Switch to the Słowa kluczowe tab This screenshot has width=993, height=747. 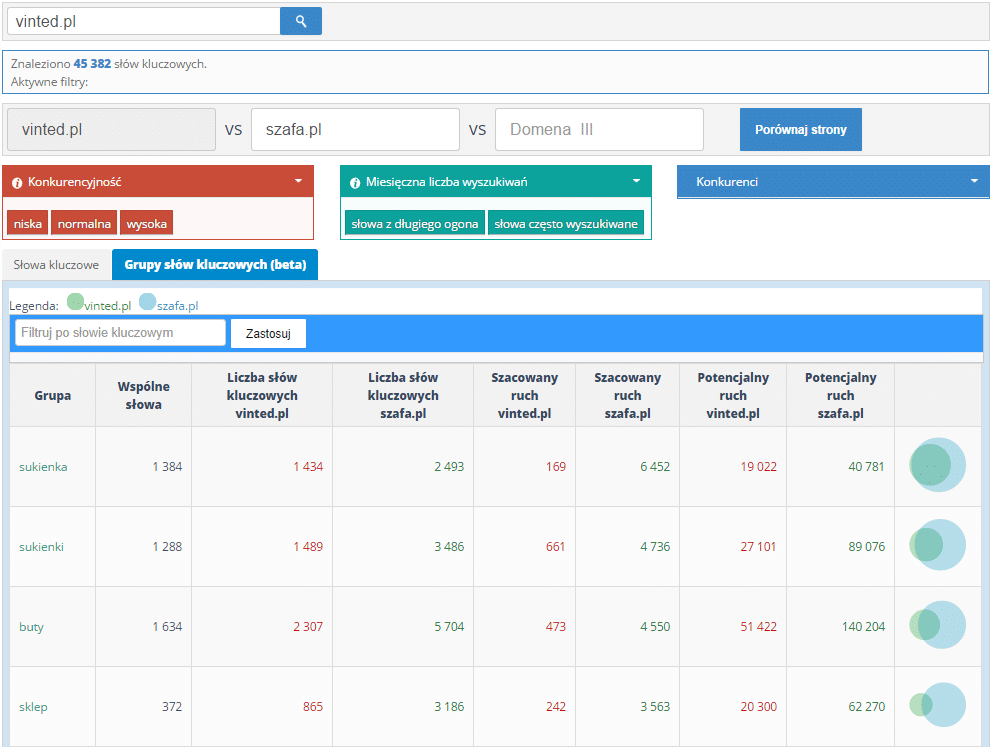click(56, 265)
